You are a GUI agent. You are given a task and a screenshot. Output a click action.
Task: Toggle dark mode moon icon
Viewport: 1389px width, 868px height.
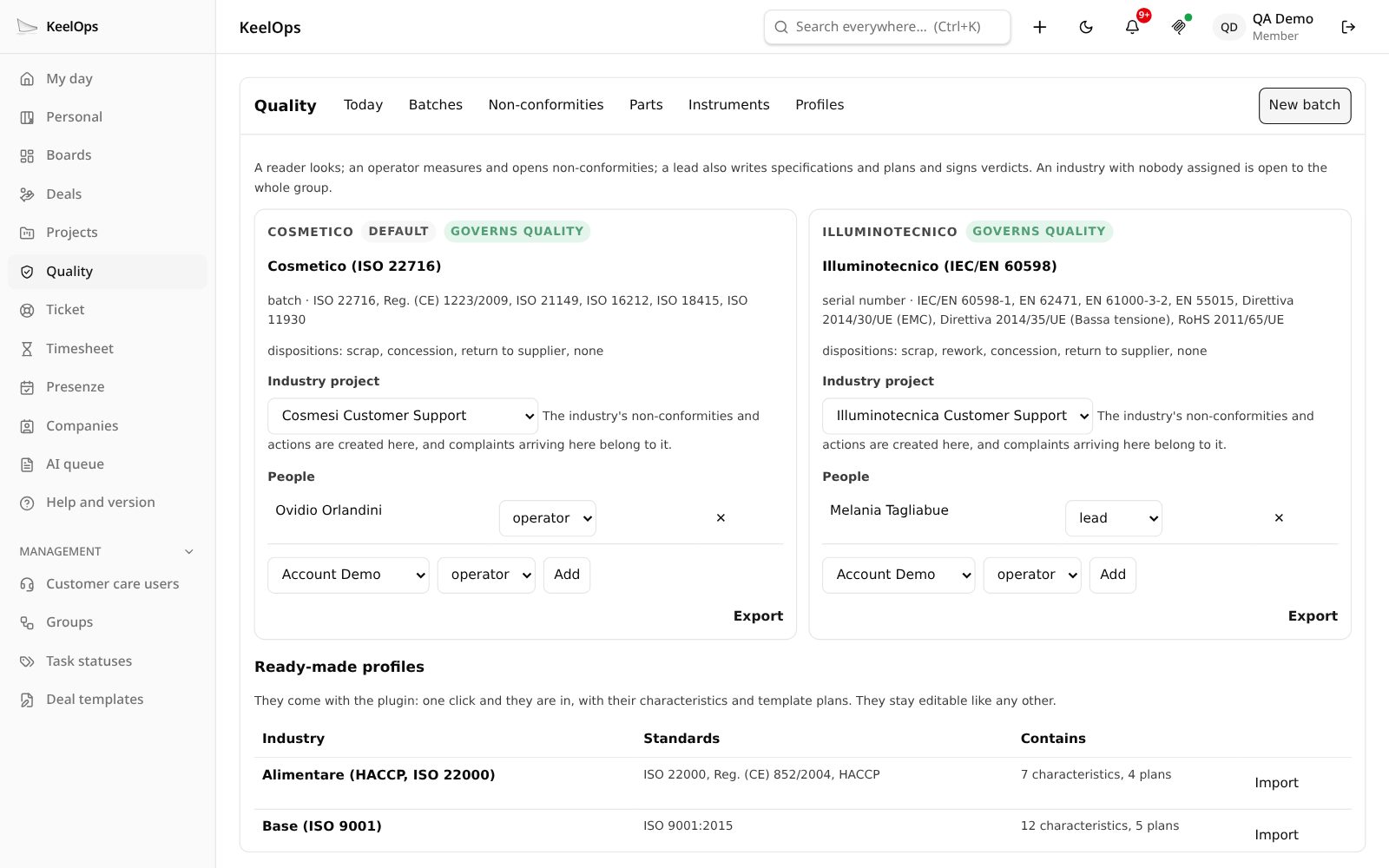[x=1086, y=27]
